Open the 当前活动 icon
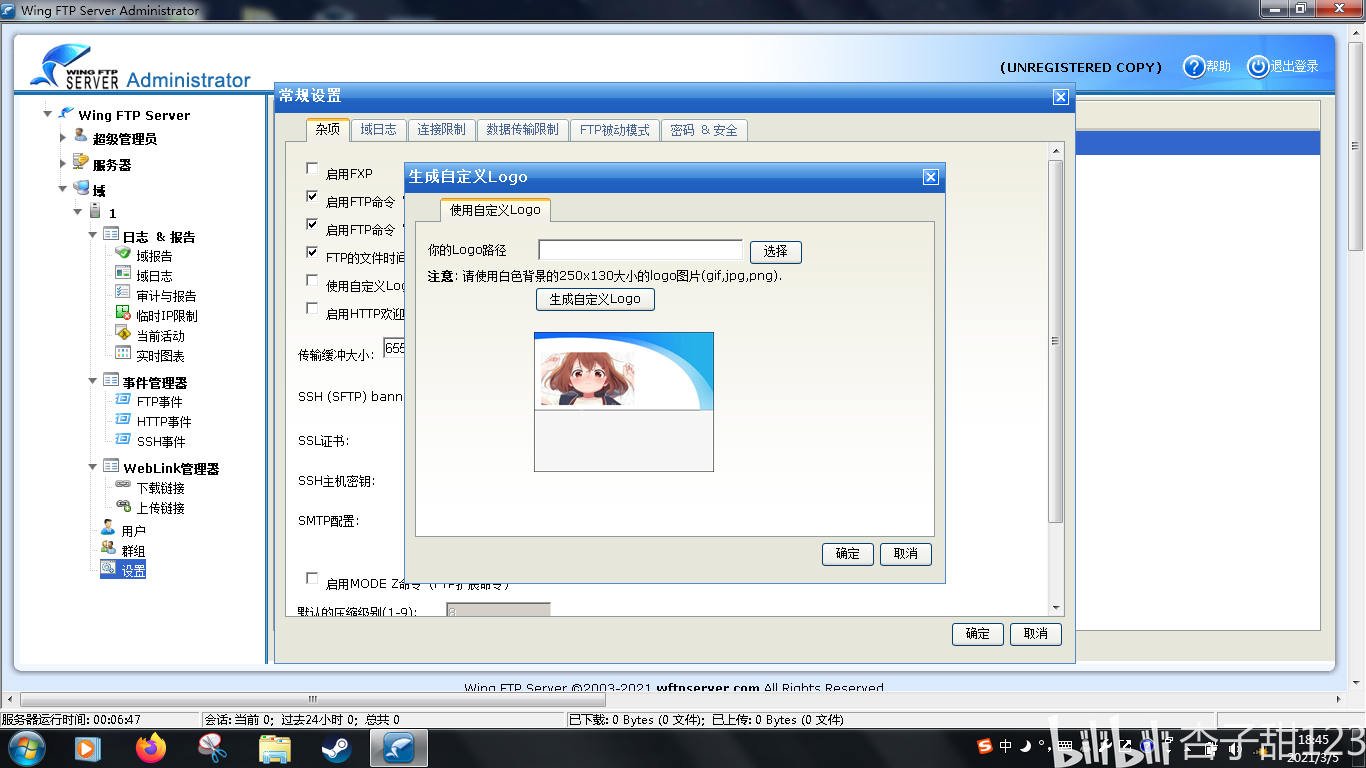 point(123,333)
